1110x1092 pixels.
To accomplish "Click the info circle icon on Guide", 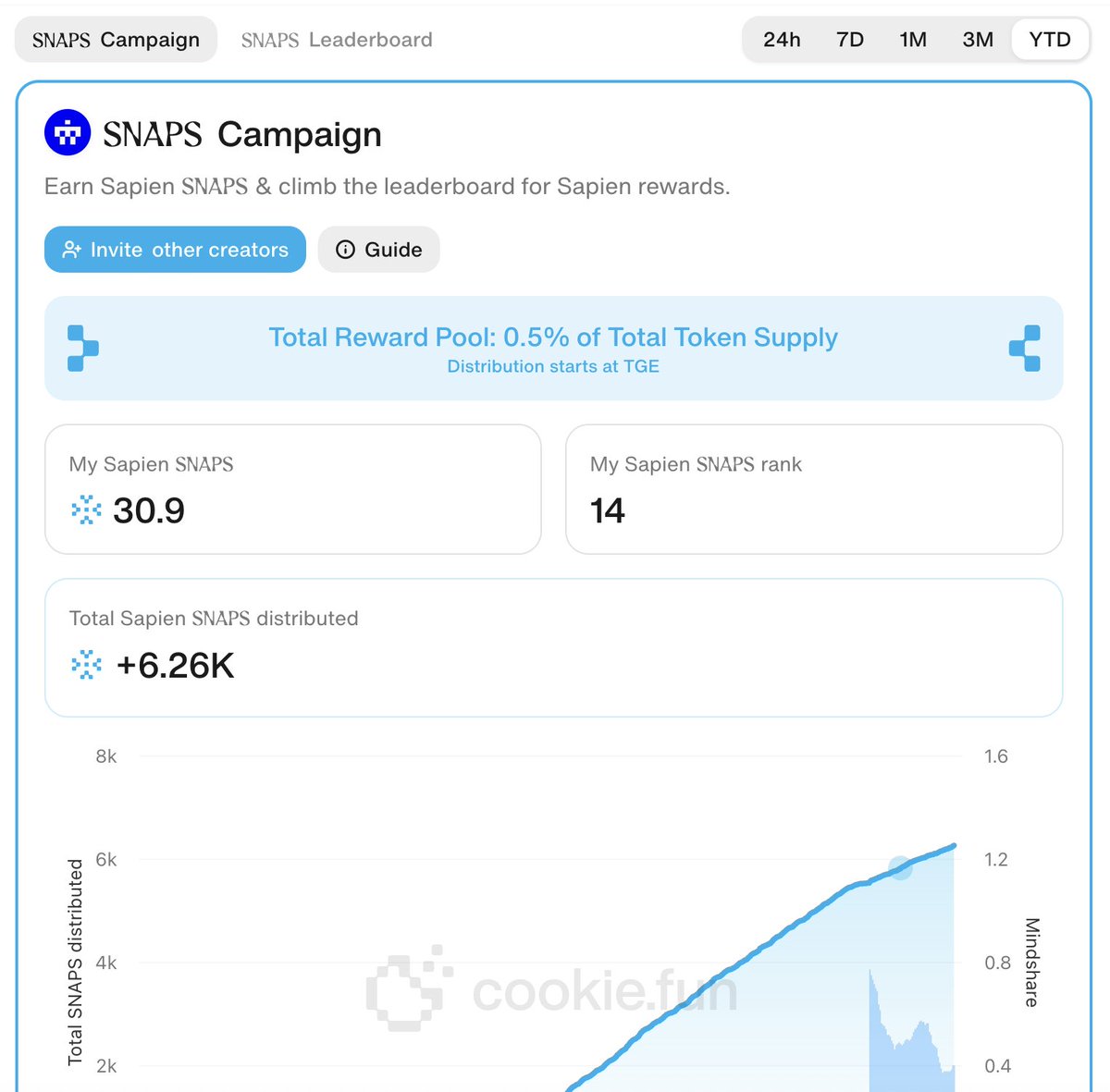I will 345,250.
